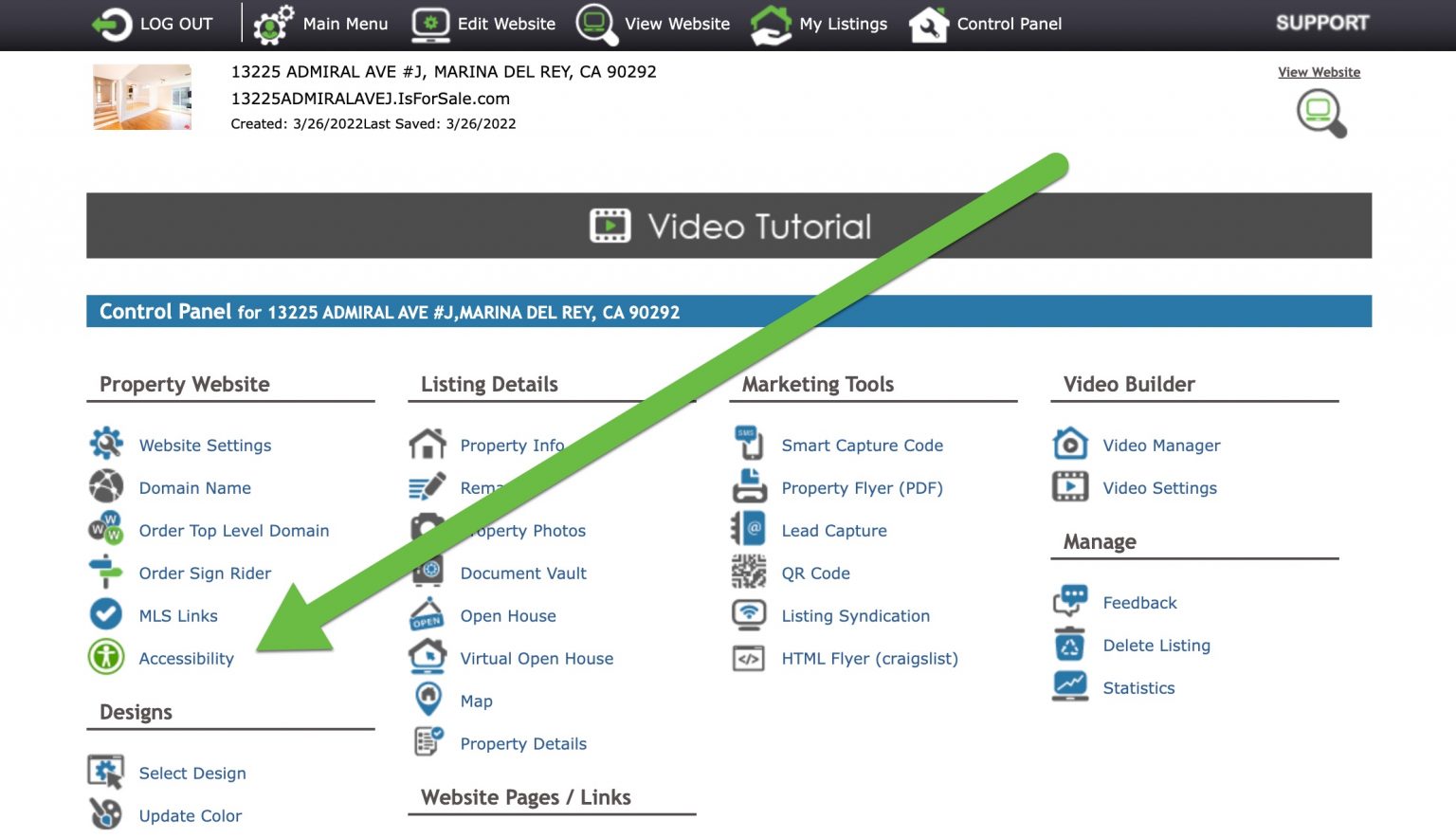Click the magnifier View Website icon
Image resolution: width=1456 pixels, height=838 pixels.
tap(1320, 111)
